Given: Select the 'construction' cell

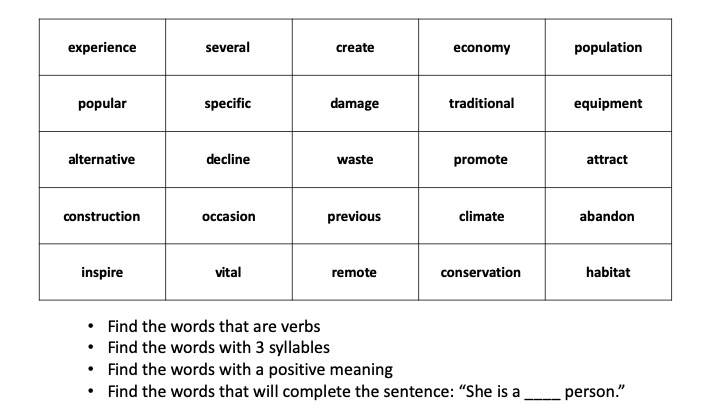Looking at the screenshot, I should [x=102, y=217].
